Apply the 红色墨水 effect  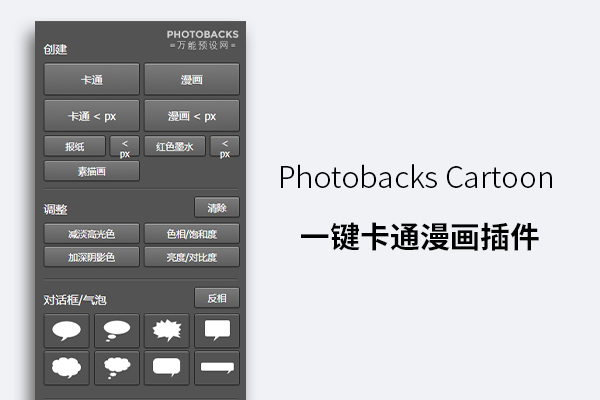click(174, 146)
